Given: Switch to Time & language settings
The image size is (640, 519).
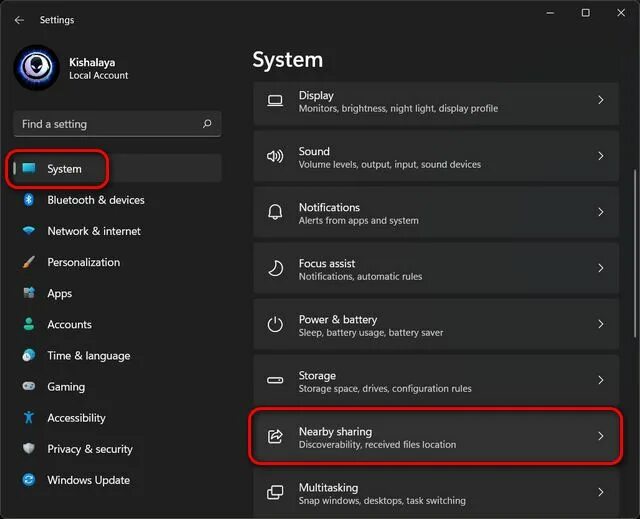Looking at the screenshot, I should coord(89,356).
